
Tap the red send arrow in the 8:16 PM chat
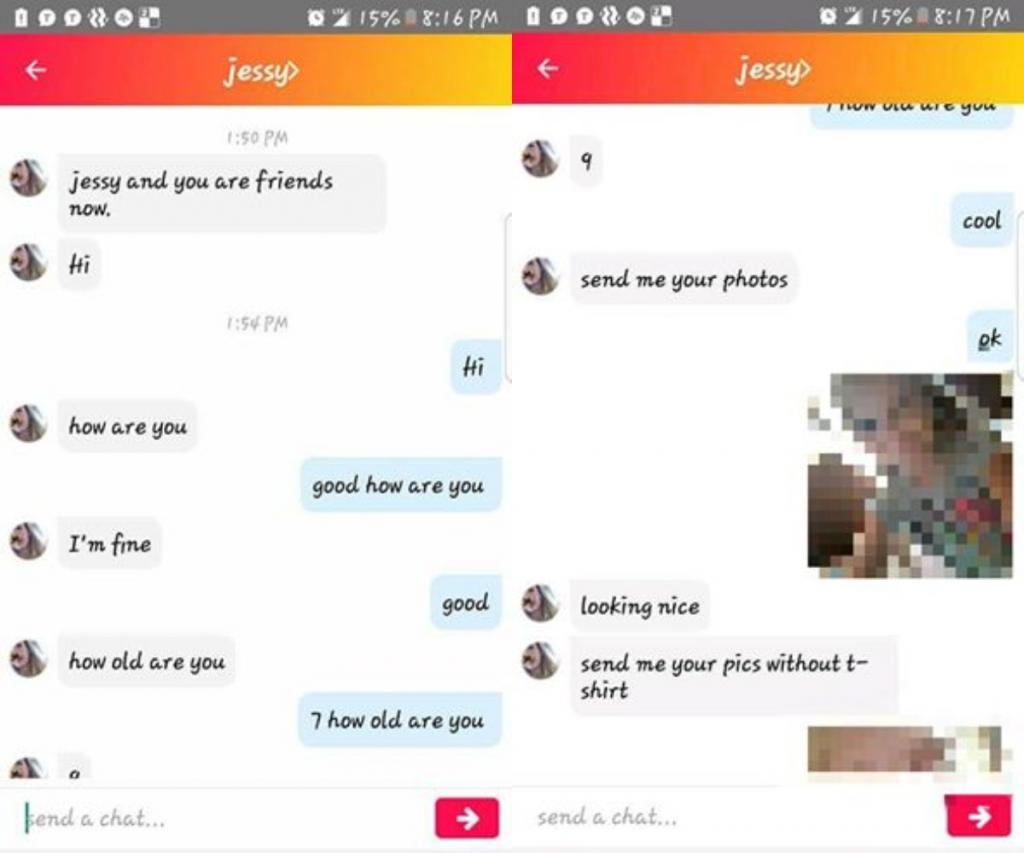point(467,818)
